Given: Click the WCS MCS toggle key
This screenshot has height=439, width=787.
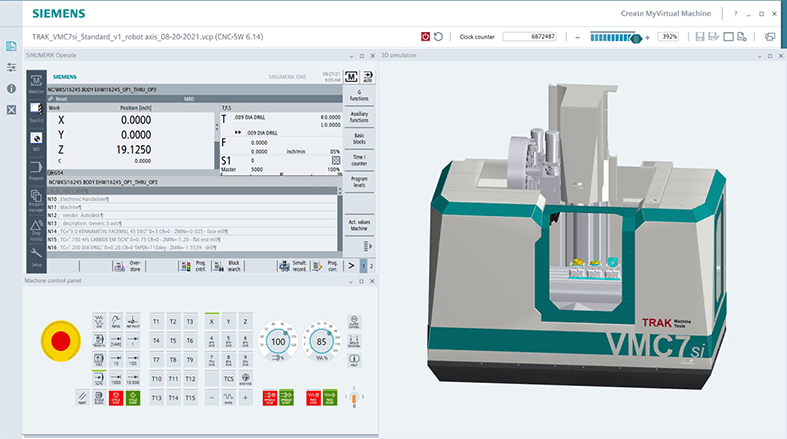Looking at the screenshot, I should point(245,378).
